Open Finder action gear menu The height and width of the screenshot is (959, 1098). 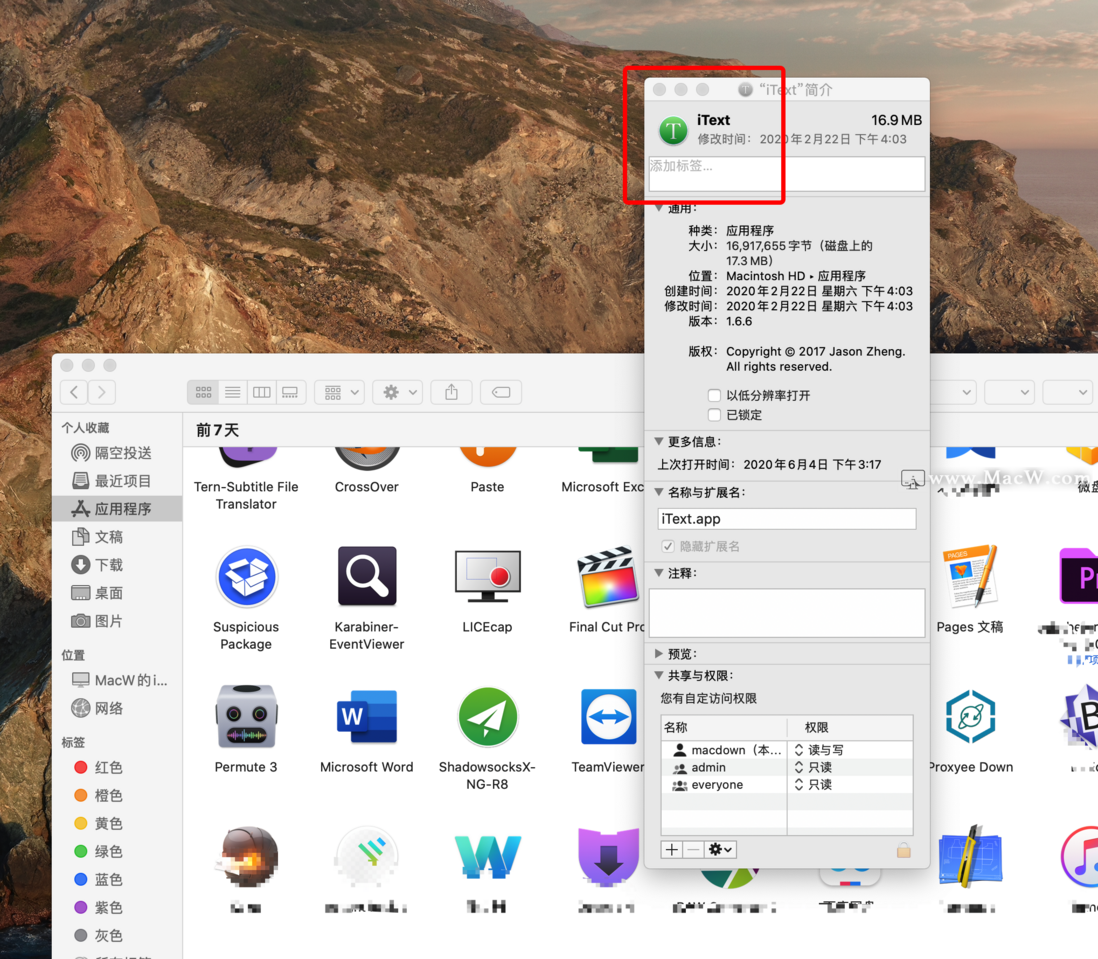pyautogui.click(x=398, y=392)
